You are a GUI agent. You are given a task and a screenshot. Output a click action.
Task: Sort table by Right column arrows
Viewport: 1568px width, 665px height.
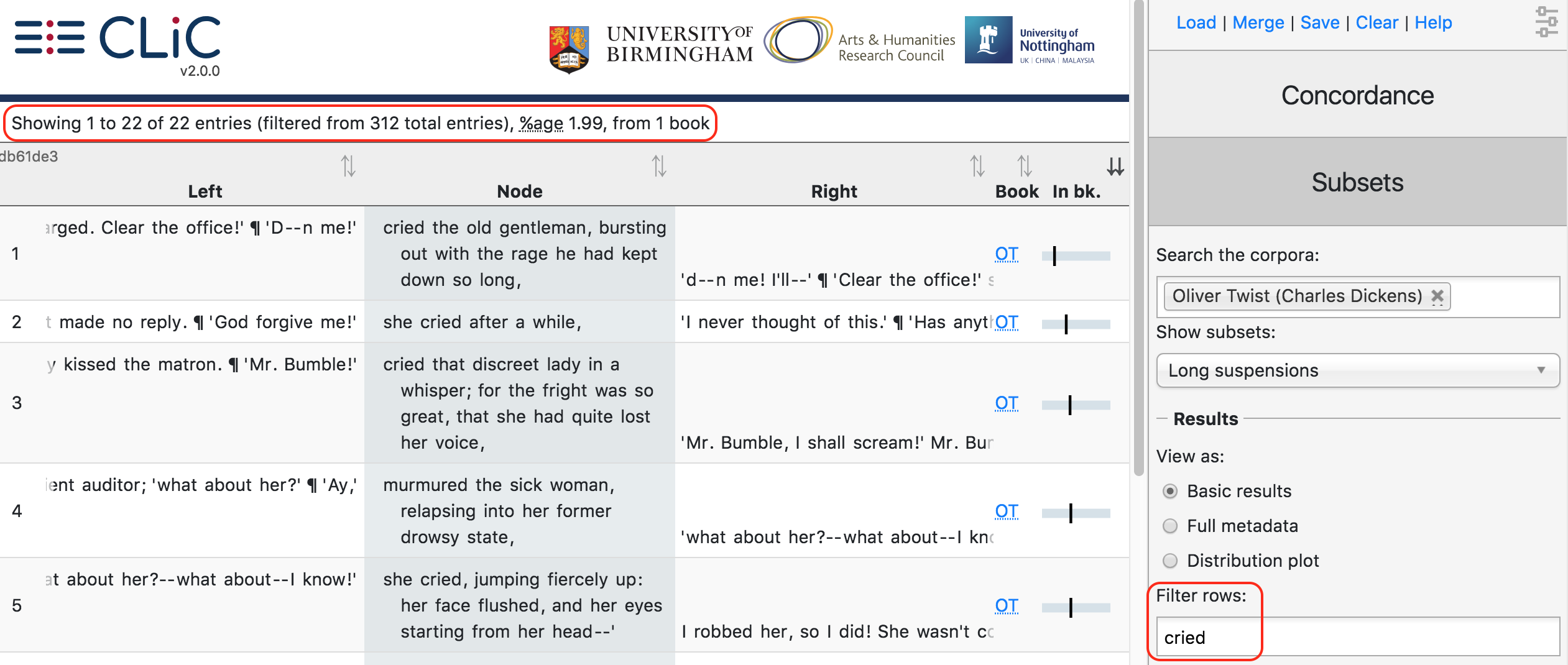(977, 166)
